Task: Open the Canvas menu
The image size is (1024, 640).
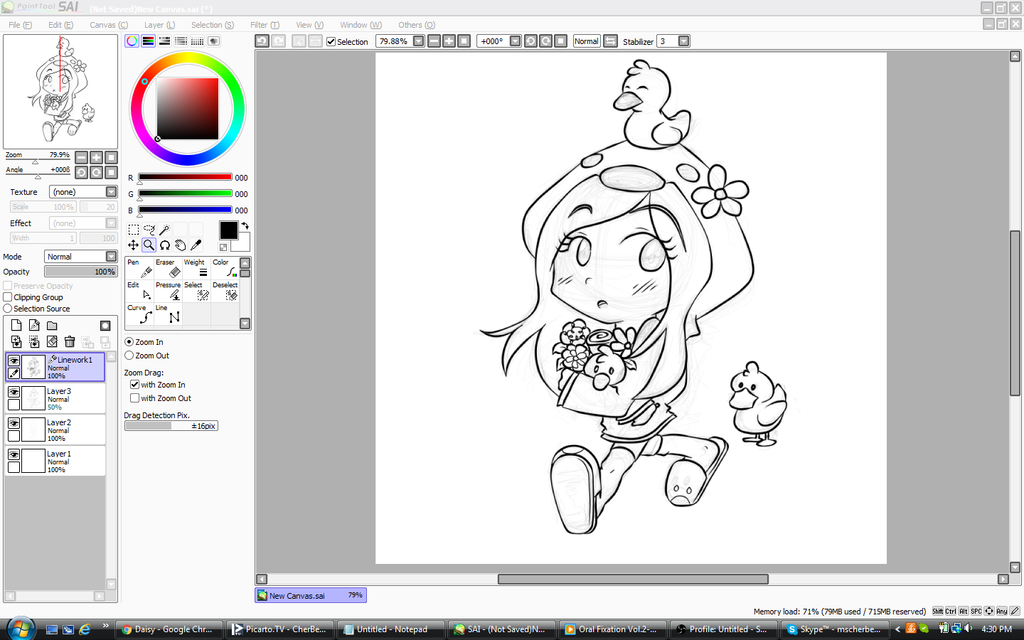Action: click(x=108, y=25)
